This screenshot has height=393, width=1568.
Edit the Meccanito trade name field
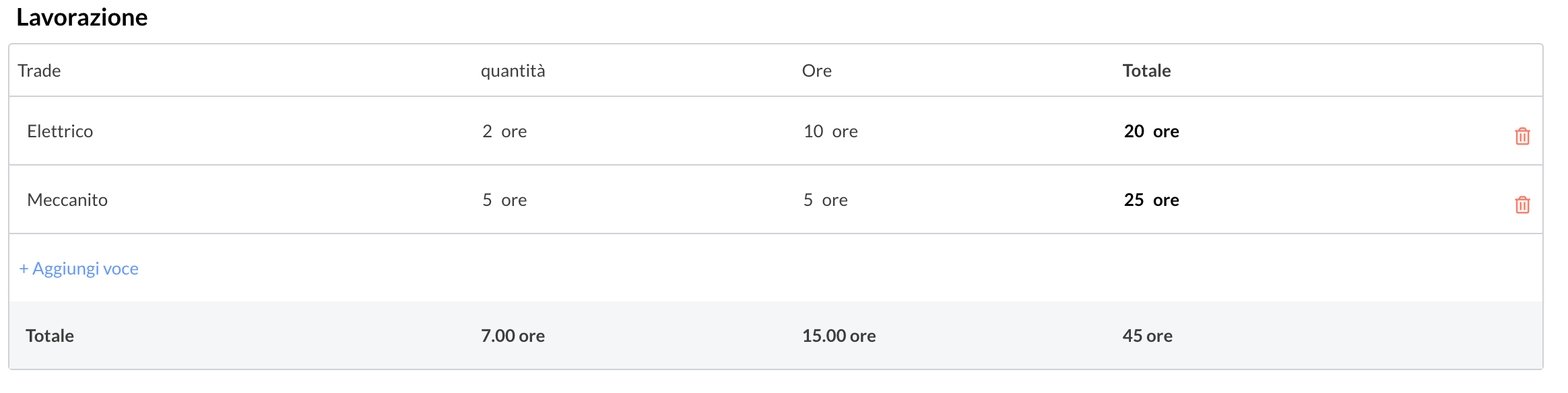67,200
